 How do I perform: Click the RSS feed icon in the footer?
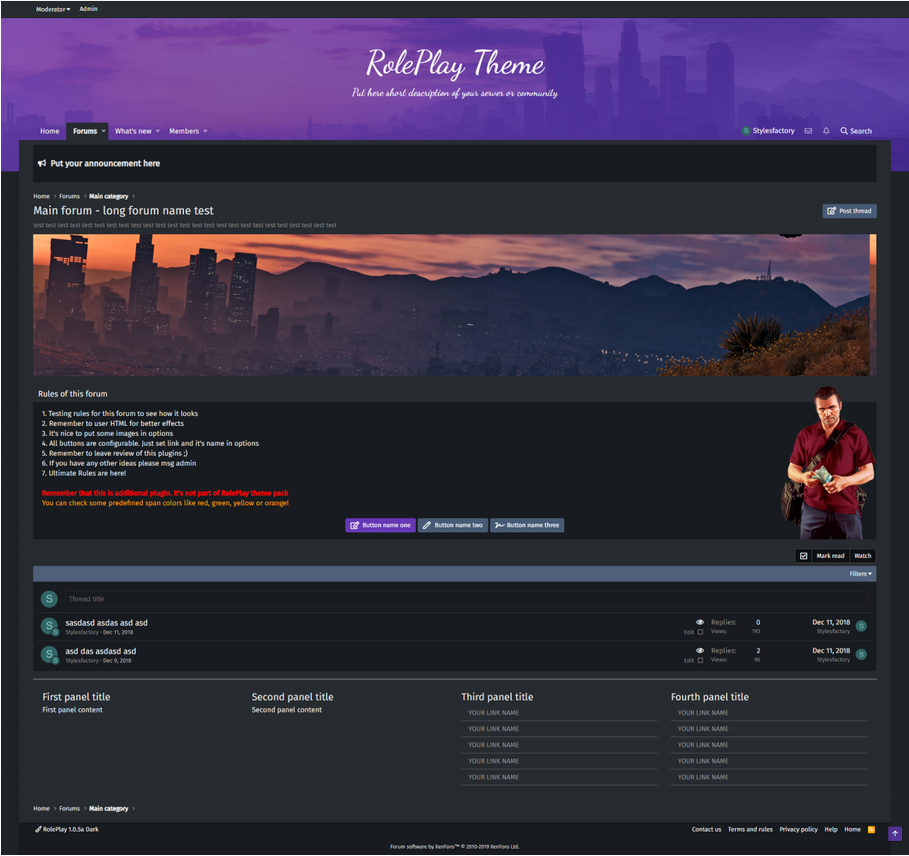pos(871,829)
